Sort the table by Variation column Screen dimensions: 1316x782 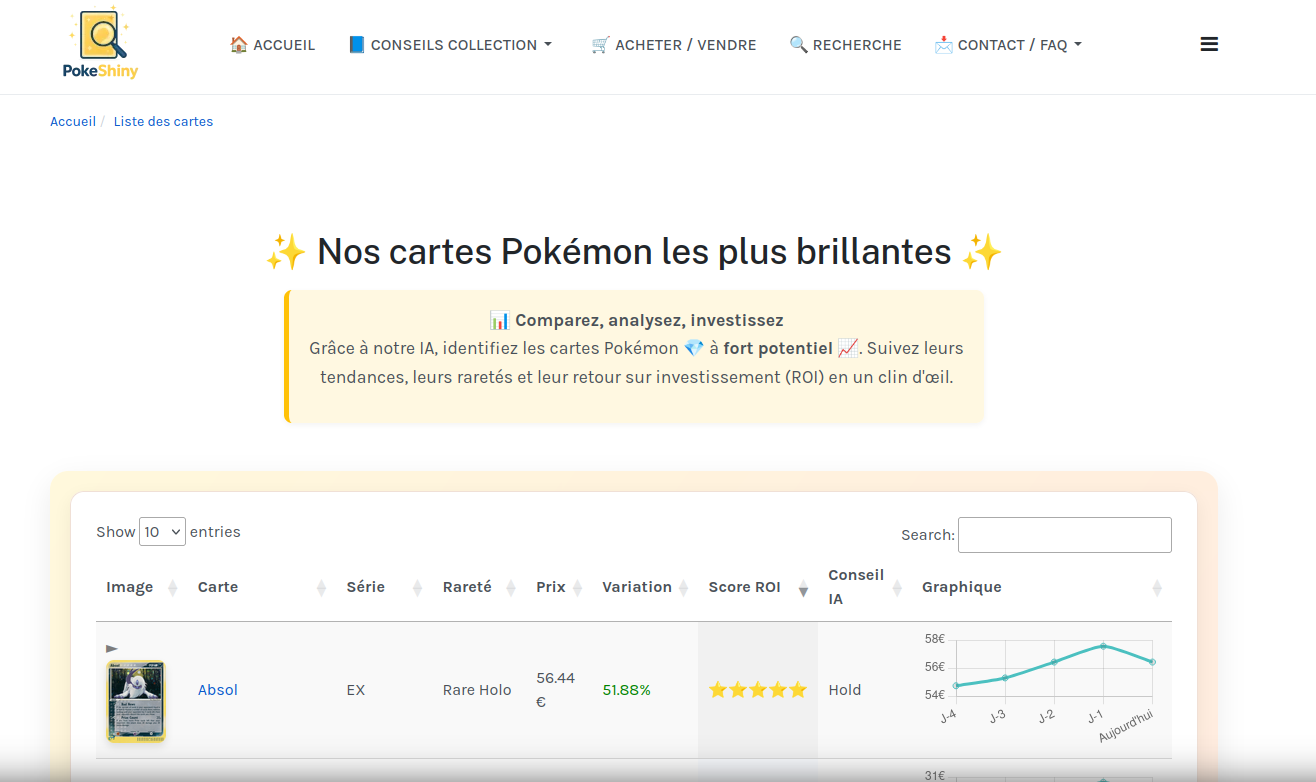tap(645, 587)
